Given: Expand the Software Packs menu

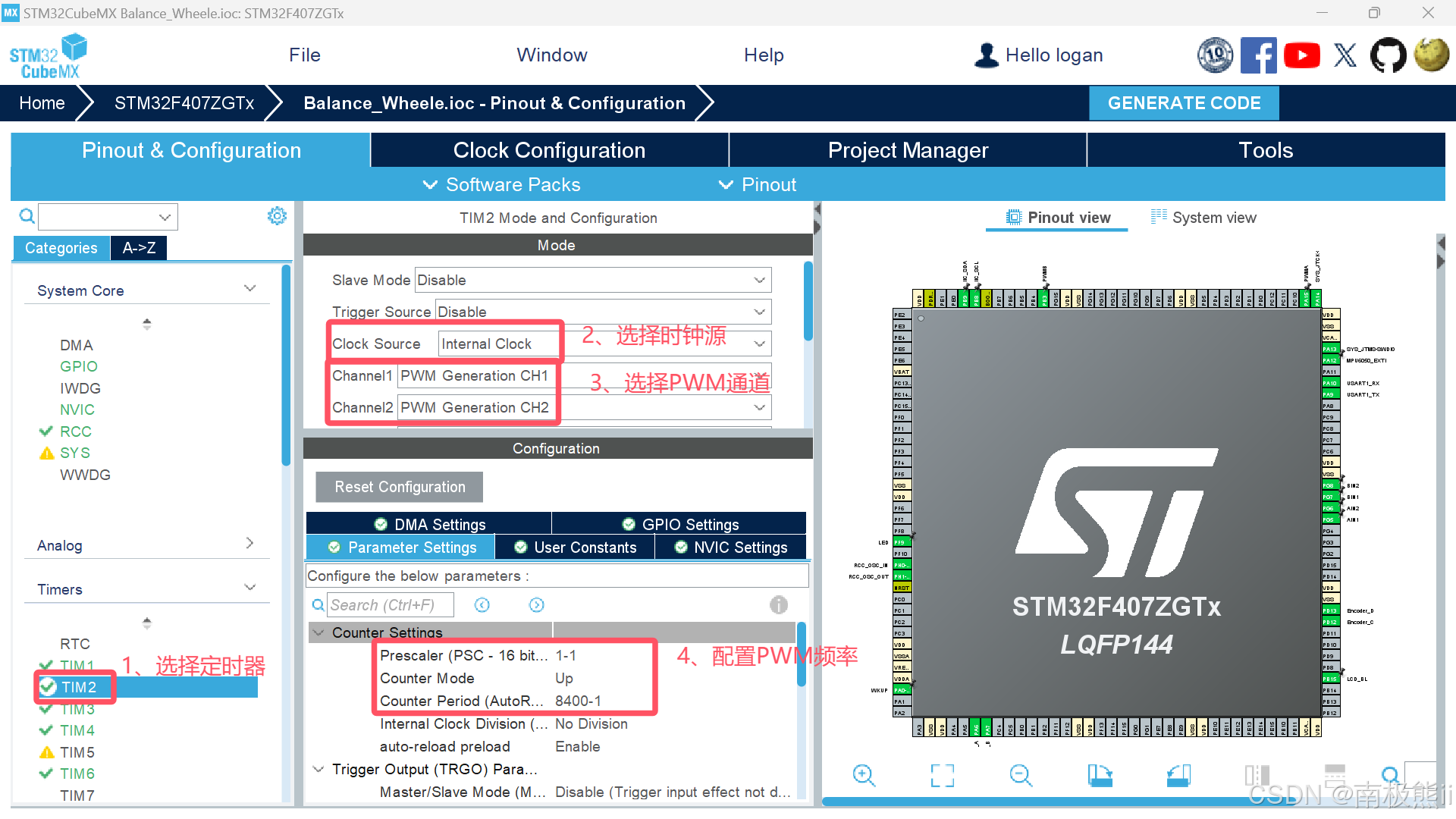Looking at the screenshot, I should [x=501, y=184].
